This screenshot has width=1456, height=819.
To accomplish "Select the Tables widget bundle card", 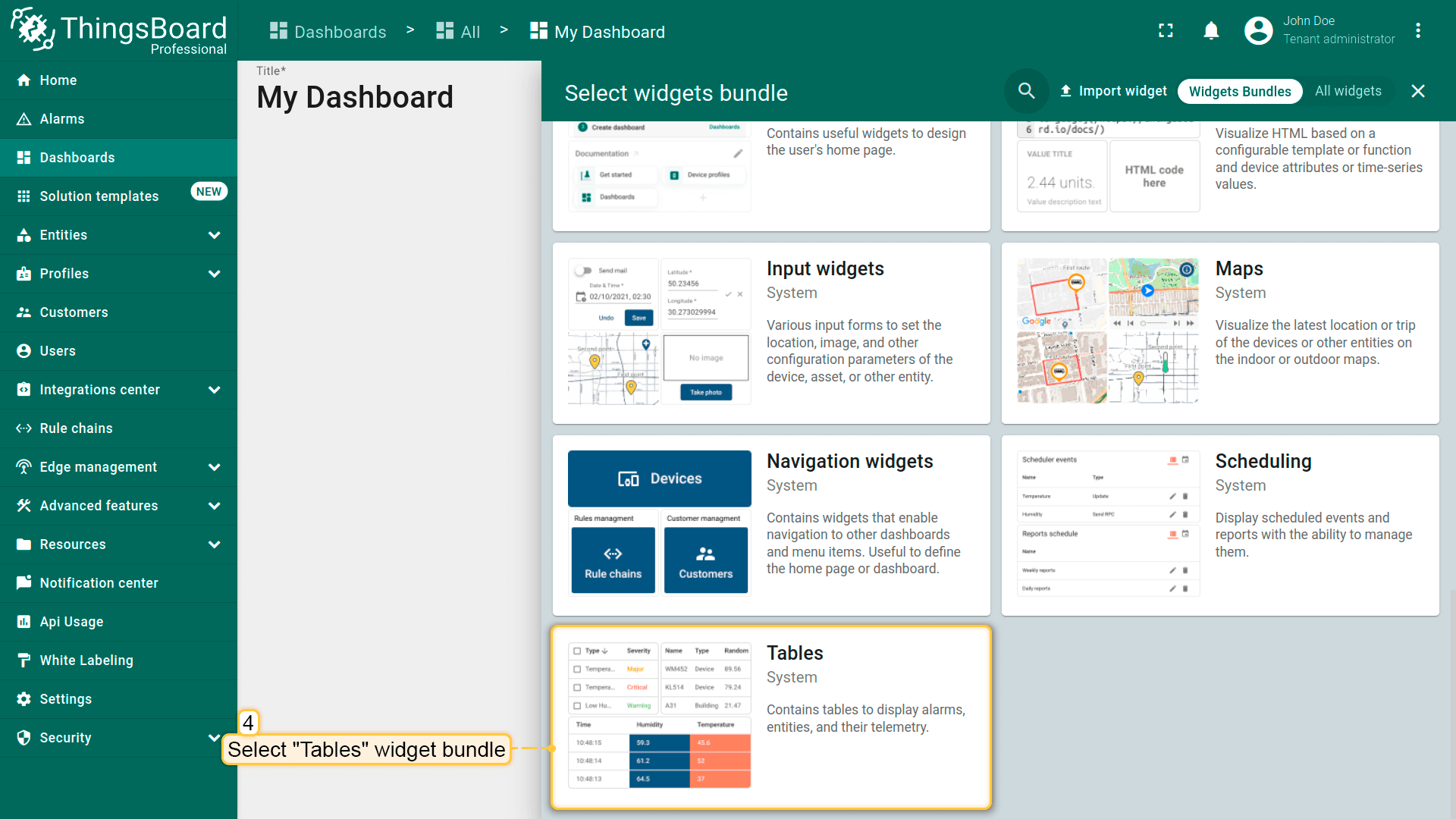I will (771, 717).
